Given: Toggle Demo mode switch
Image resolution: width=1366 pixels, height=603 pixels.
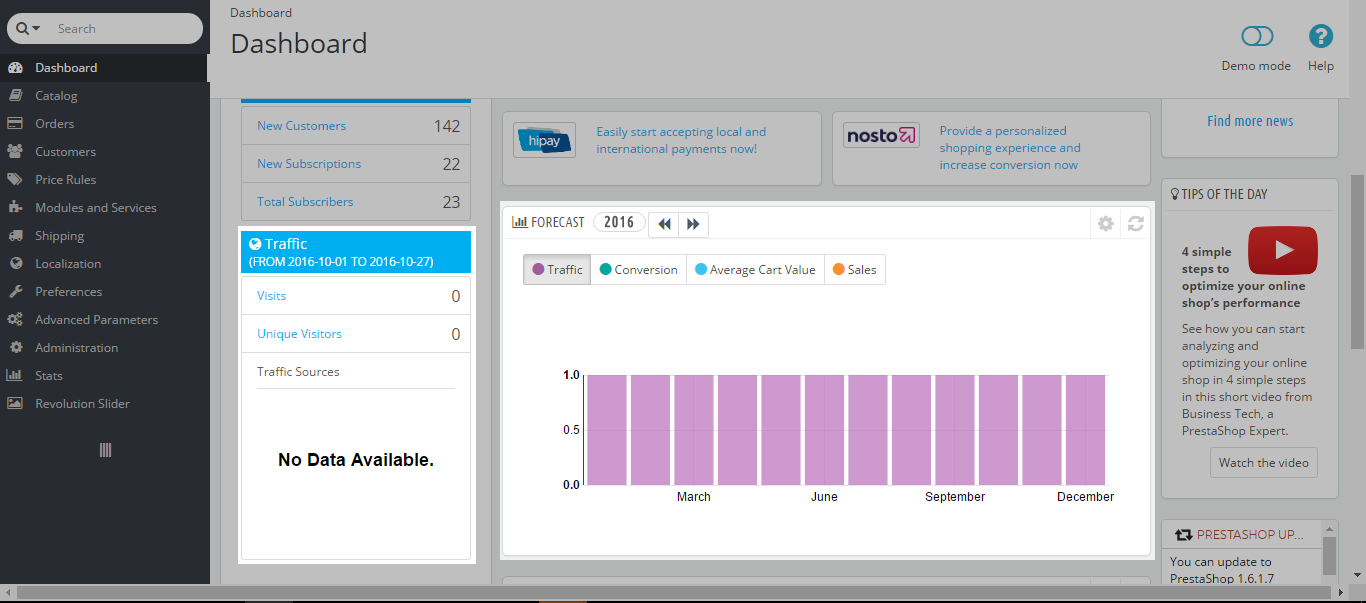Looking at the screenshot, I should tap(1257, 37).
